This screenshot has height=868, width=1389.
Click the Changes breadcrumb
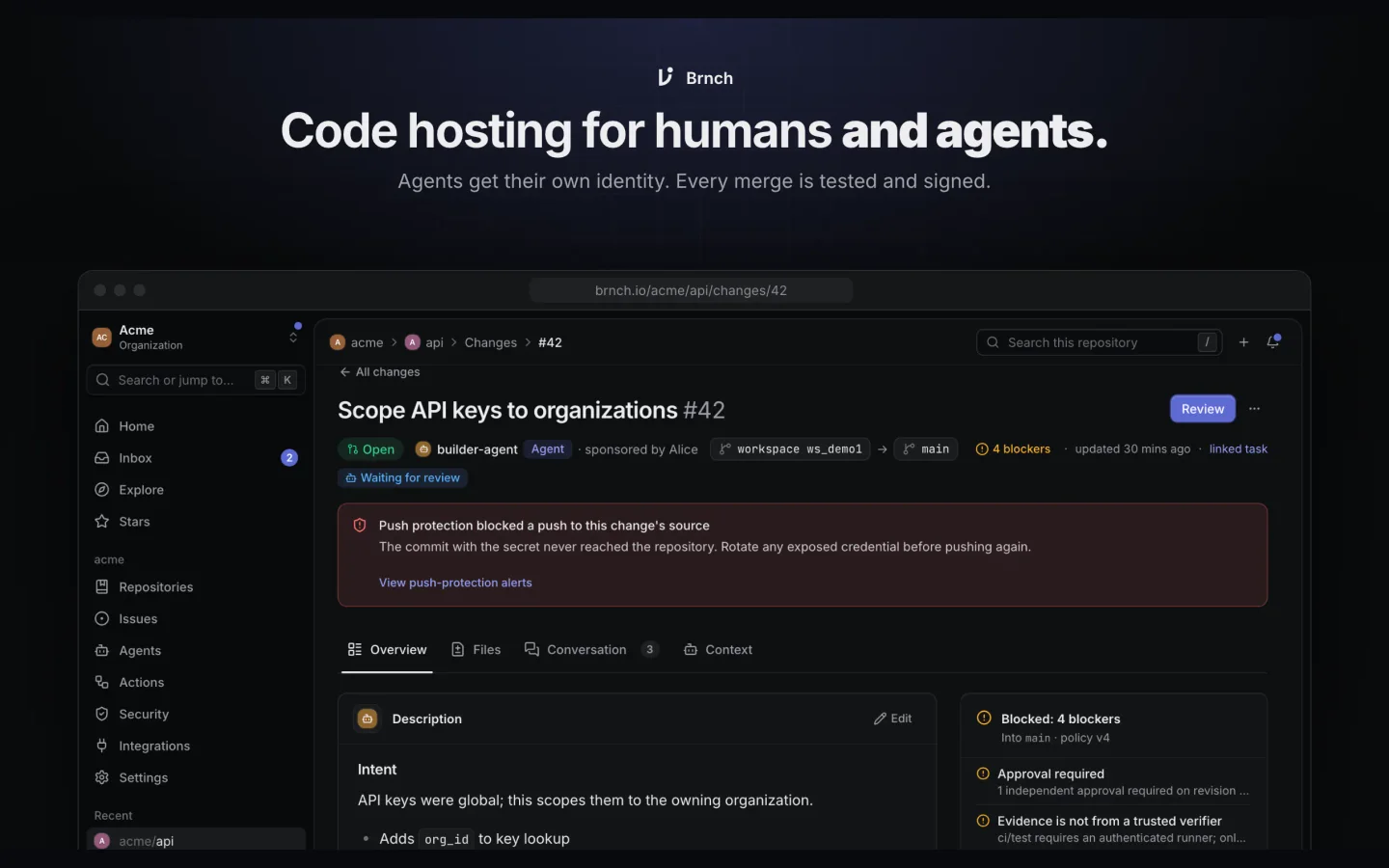[491, 342]
